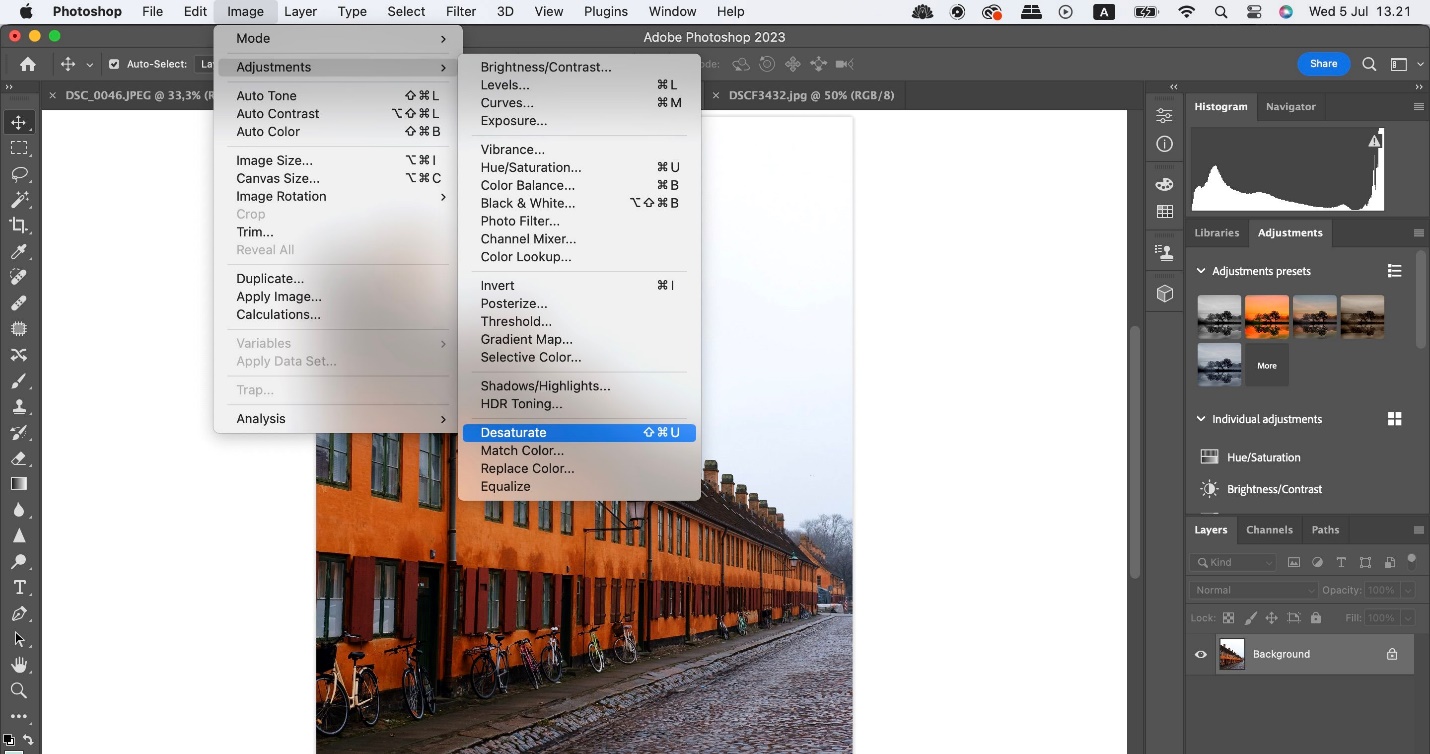Image resolution: width=1430 pixels, height=754 pixels.
Task: Collapse the Adjustments presets section
Action: (1201, 271)
